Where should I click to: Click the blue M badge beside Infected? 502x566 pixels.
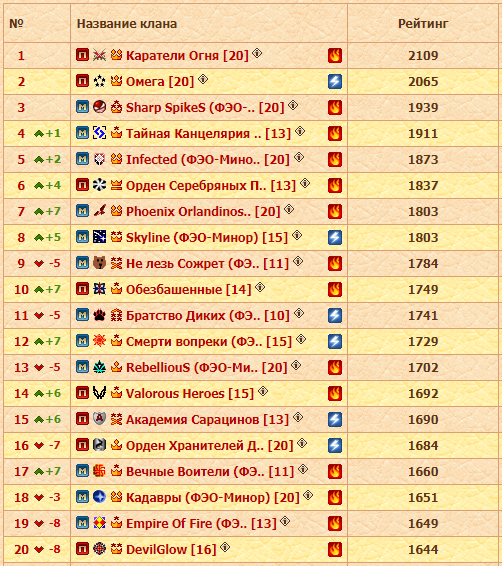[x=83, y=159]
